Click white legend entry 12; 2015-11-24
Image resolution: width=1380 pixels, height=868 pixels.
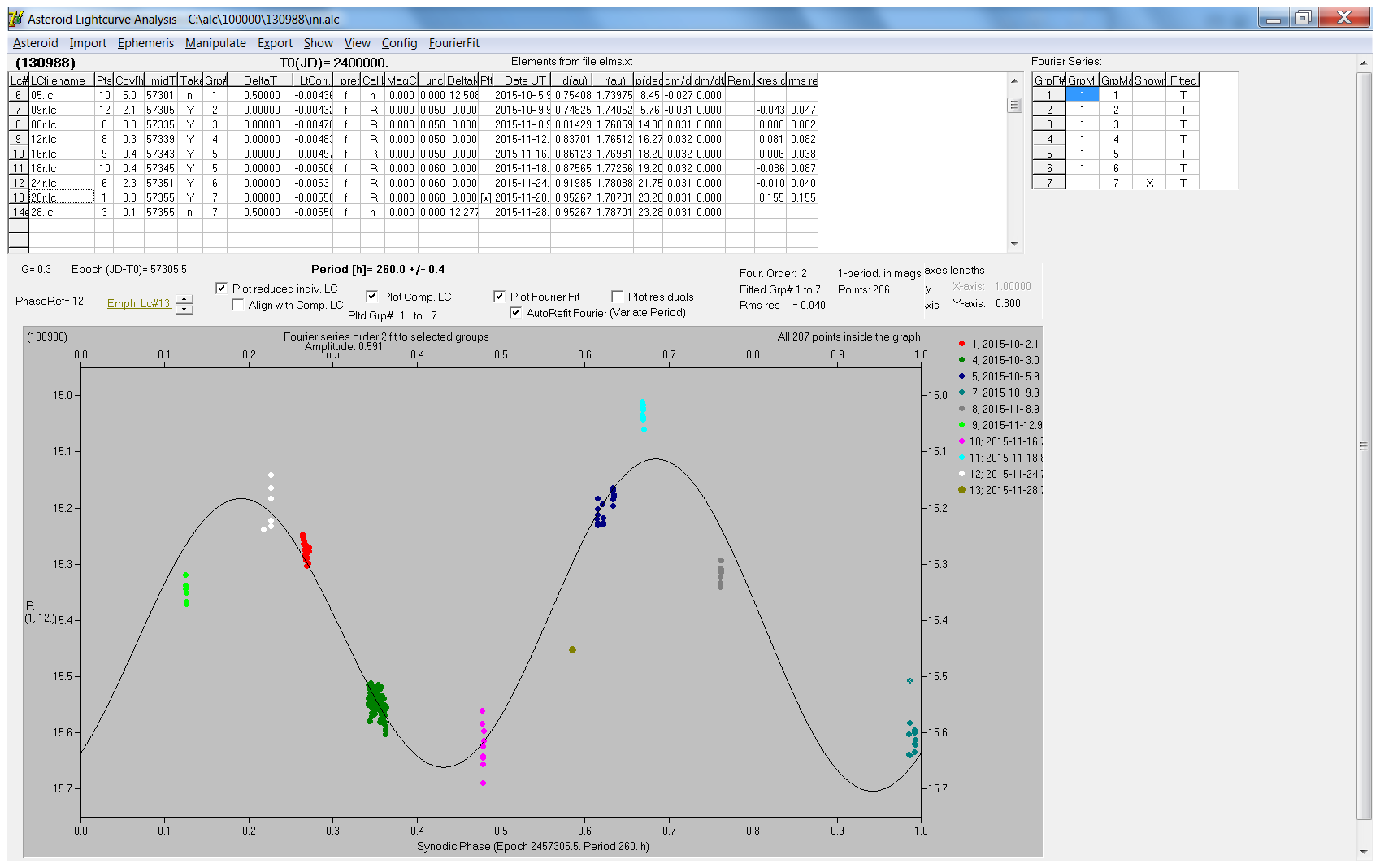pos(1000,474)
